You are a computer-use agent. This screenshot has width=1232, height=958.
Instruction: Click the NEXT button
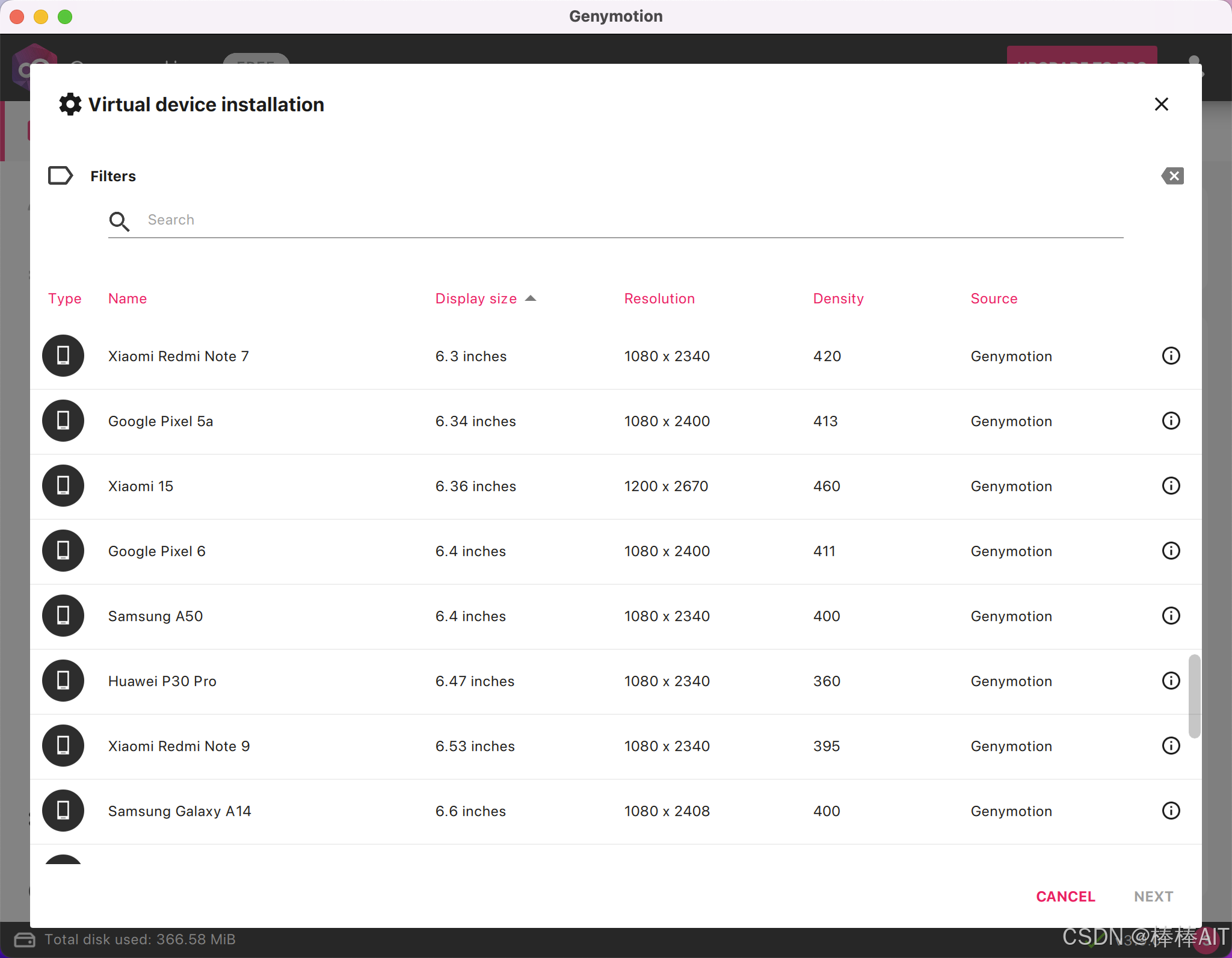pyautogui.click(x=1153, y=897)
